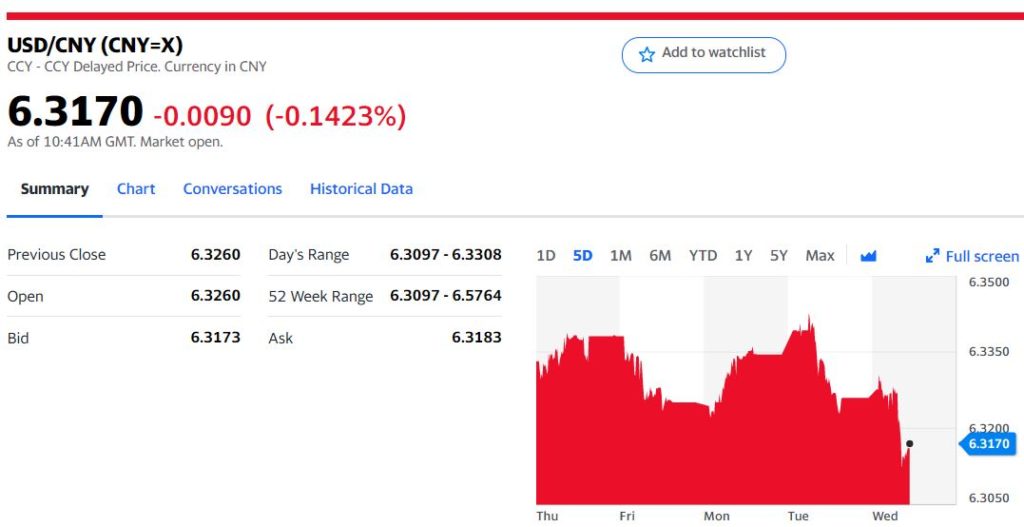
Task: Switch chart range to 6M
Action: (x=660, y=256)
